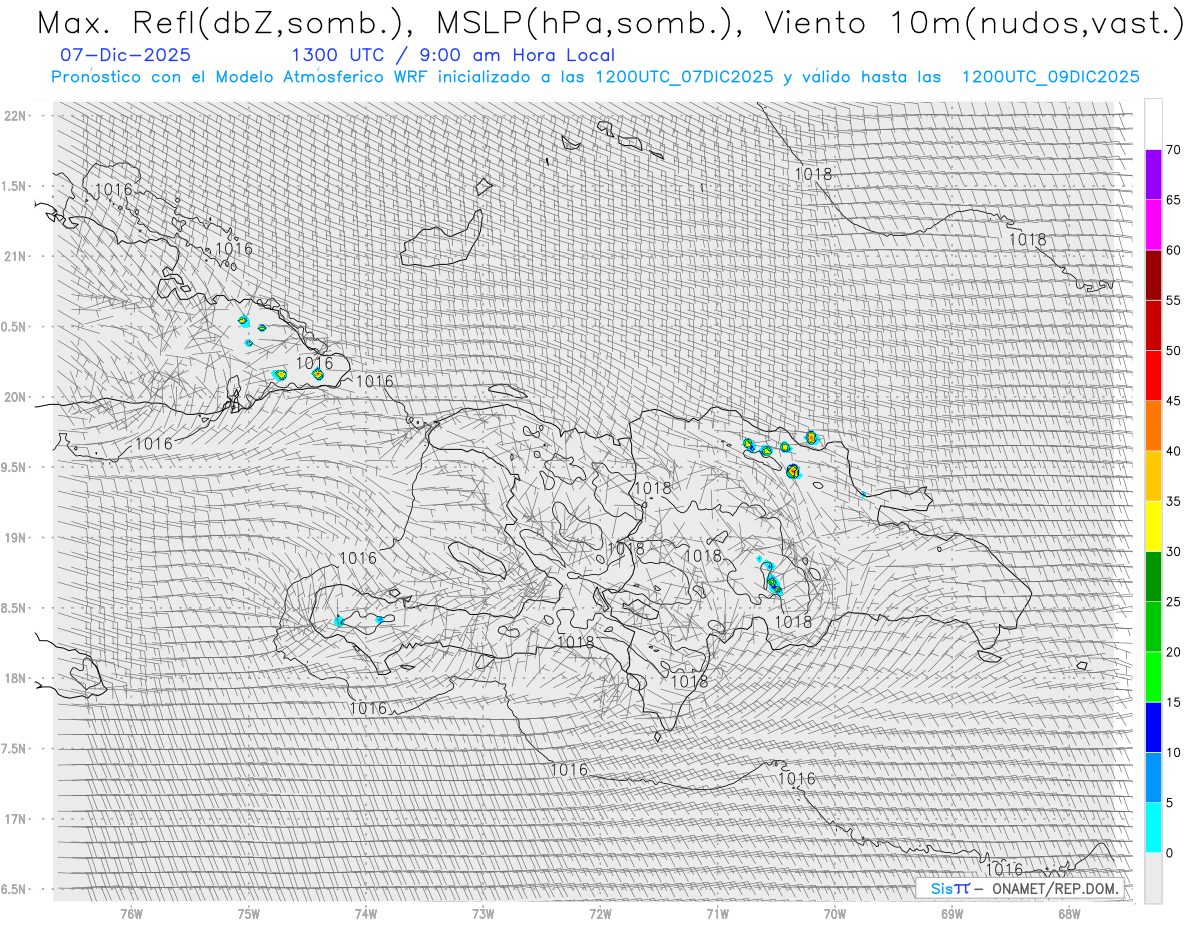Viewport: 1200px width, 927px height.
Task: Click the "74W" longitude label
Action: click(365, 912)
